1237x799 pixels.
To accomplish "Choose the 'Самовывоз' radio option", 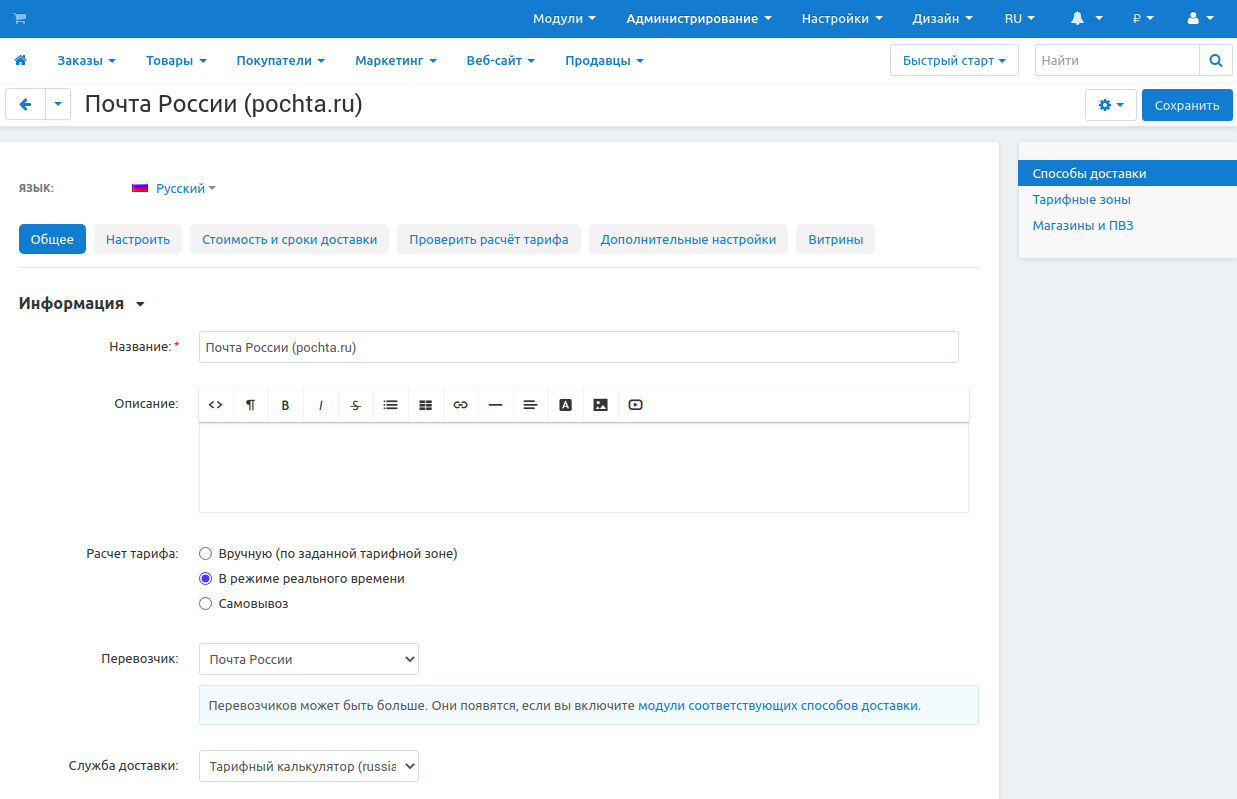I will (x=206, y=604).
